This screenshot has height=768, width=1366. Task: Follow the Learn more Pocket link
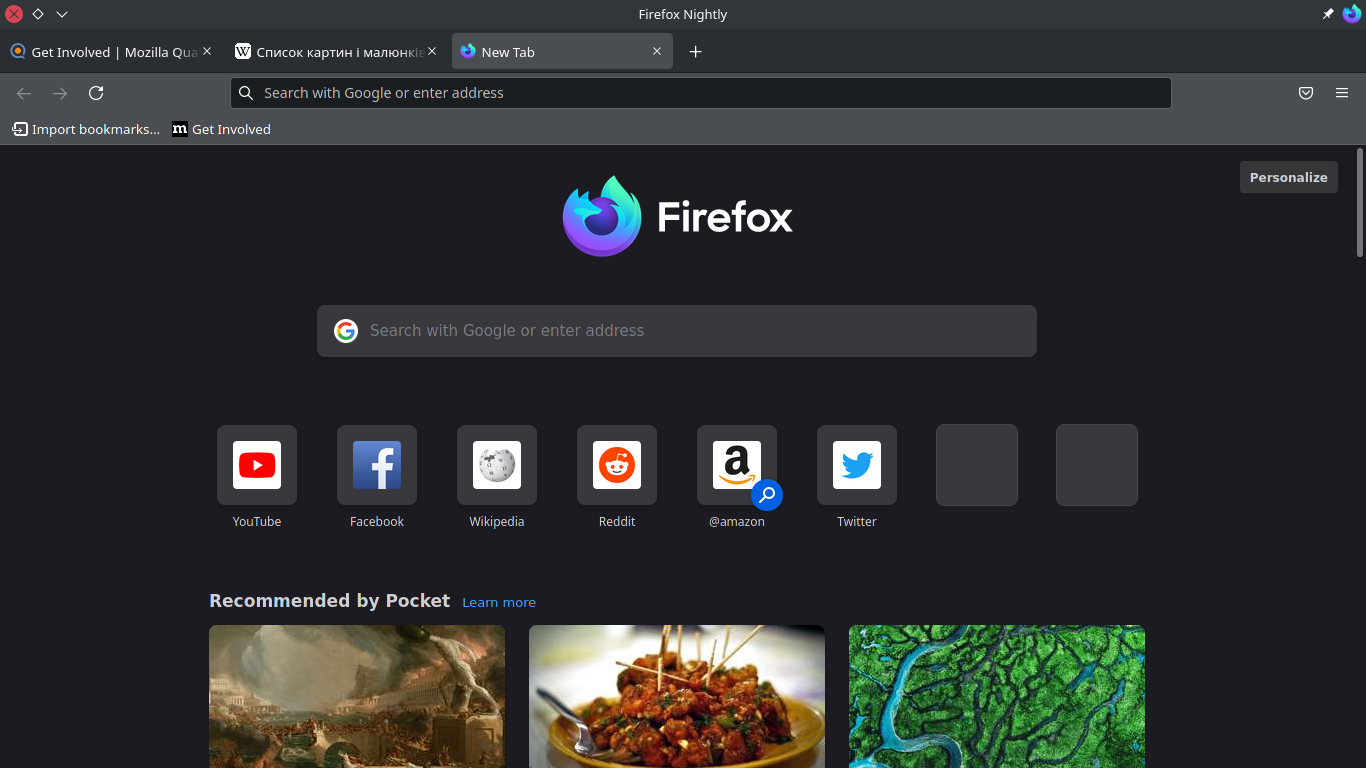pyautogui.click(x=499, y=602)
